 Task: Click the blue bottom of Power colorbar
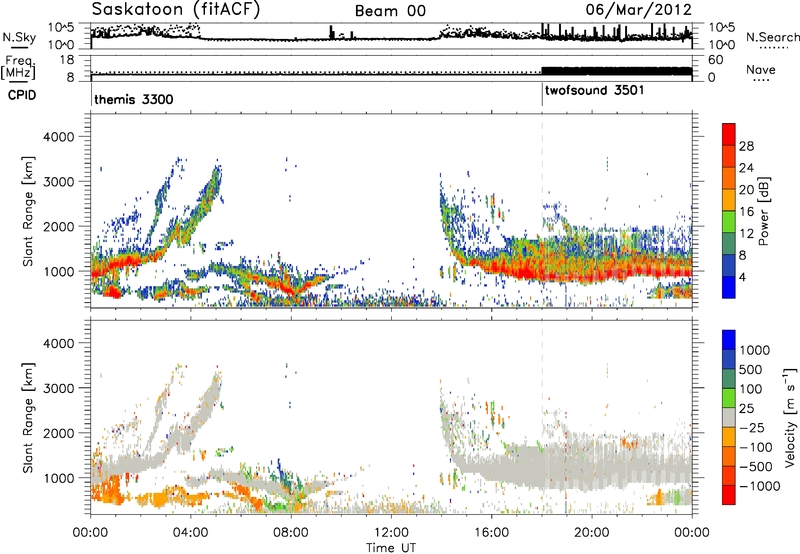tap(729, 287)
